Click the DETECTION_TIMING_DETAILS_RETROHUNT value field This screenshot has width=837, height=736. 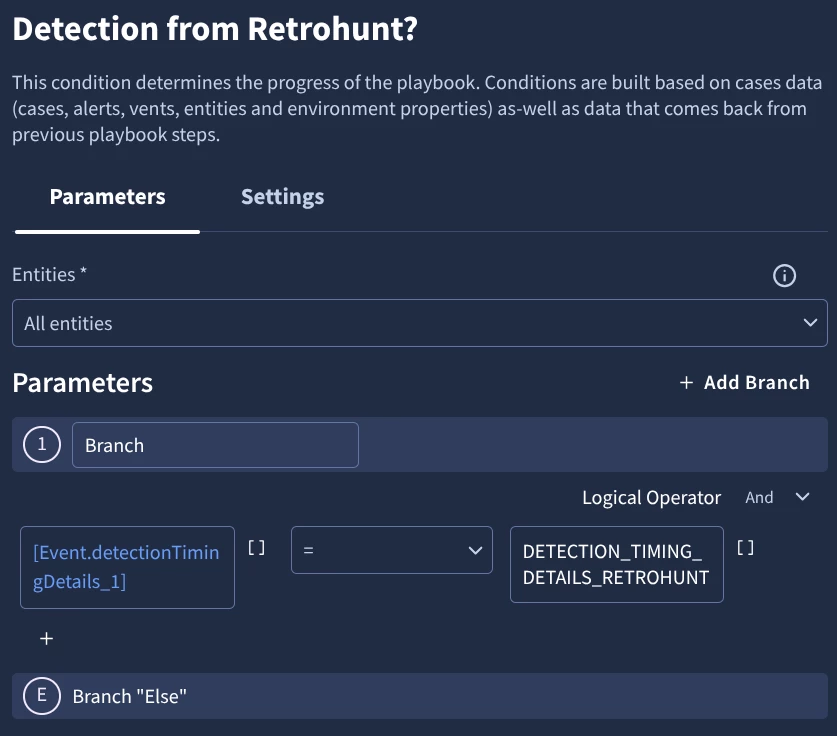(616, 565)
